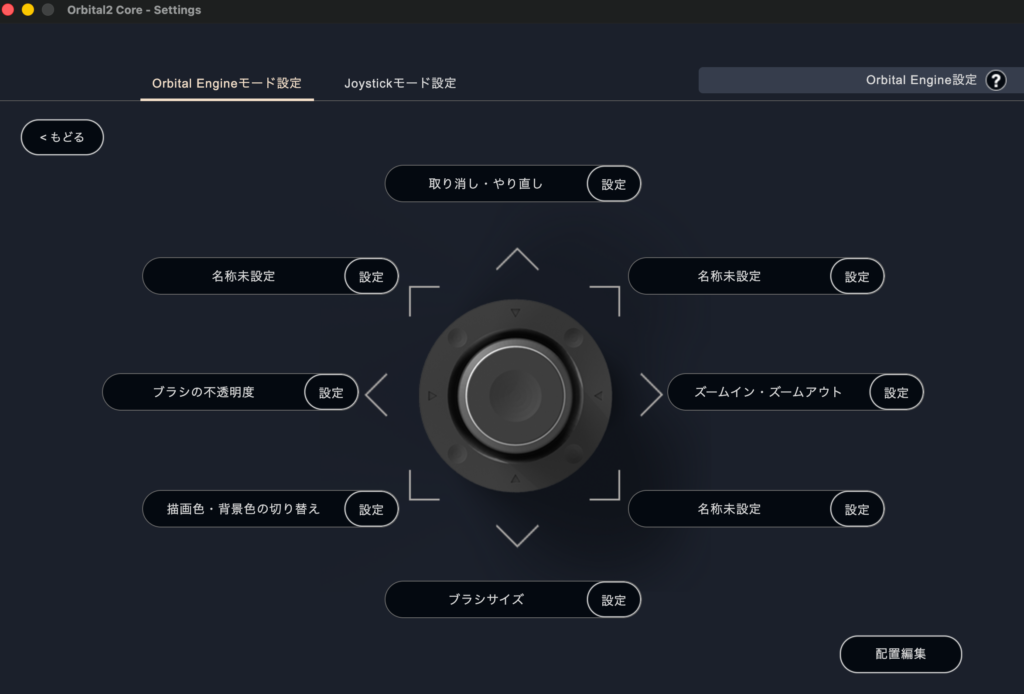Select the ズームイン・ズームアウト label
1024x694 pixels.
[768, 392]
